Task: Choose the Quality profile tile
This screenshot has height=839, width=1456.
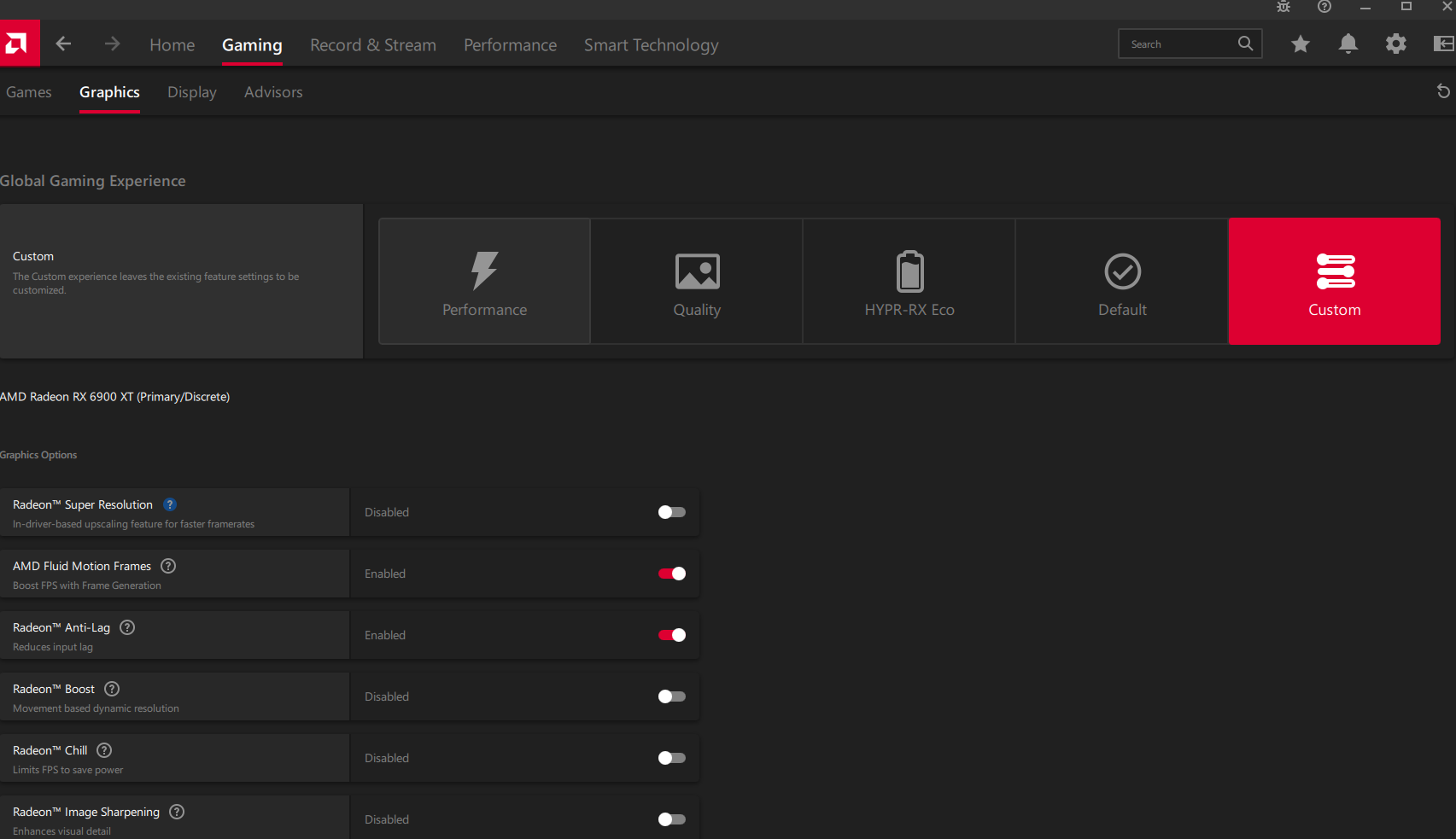Action: tap(697, 281)
